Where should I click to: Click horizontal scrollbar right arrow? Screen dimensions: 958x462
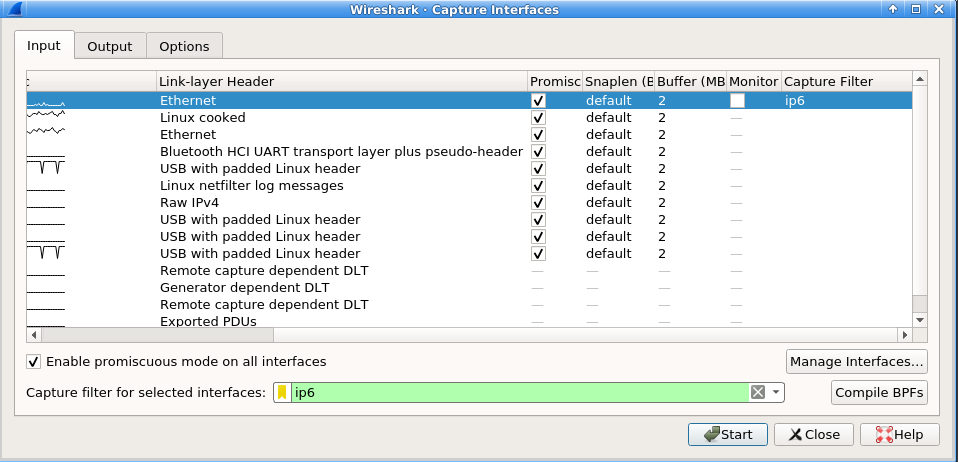[x=905, y=335]
